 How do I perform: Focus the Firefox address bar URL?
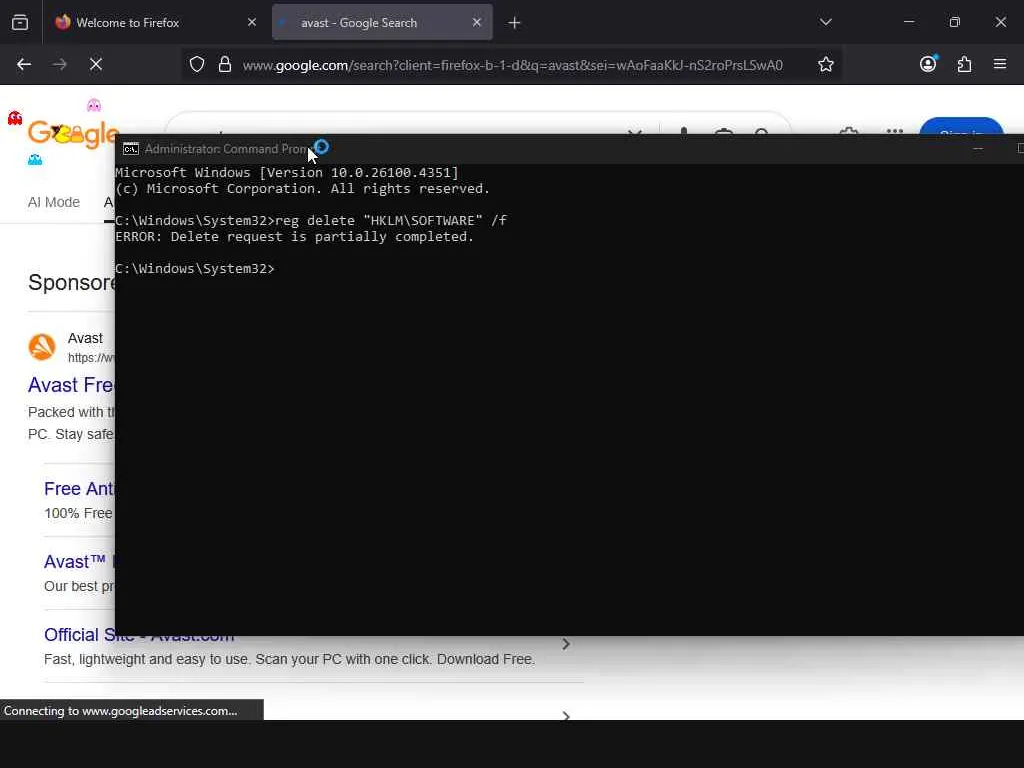pos(512,65)
